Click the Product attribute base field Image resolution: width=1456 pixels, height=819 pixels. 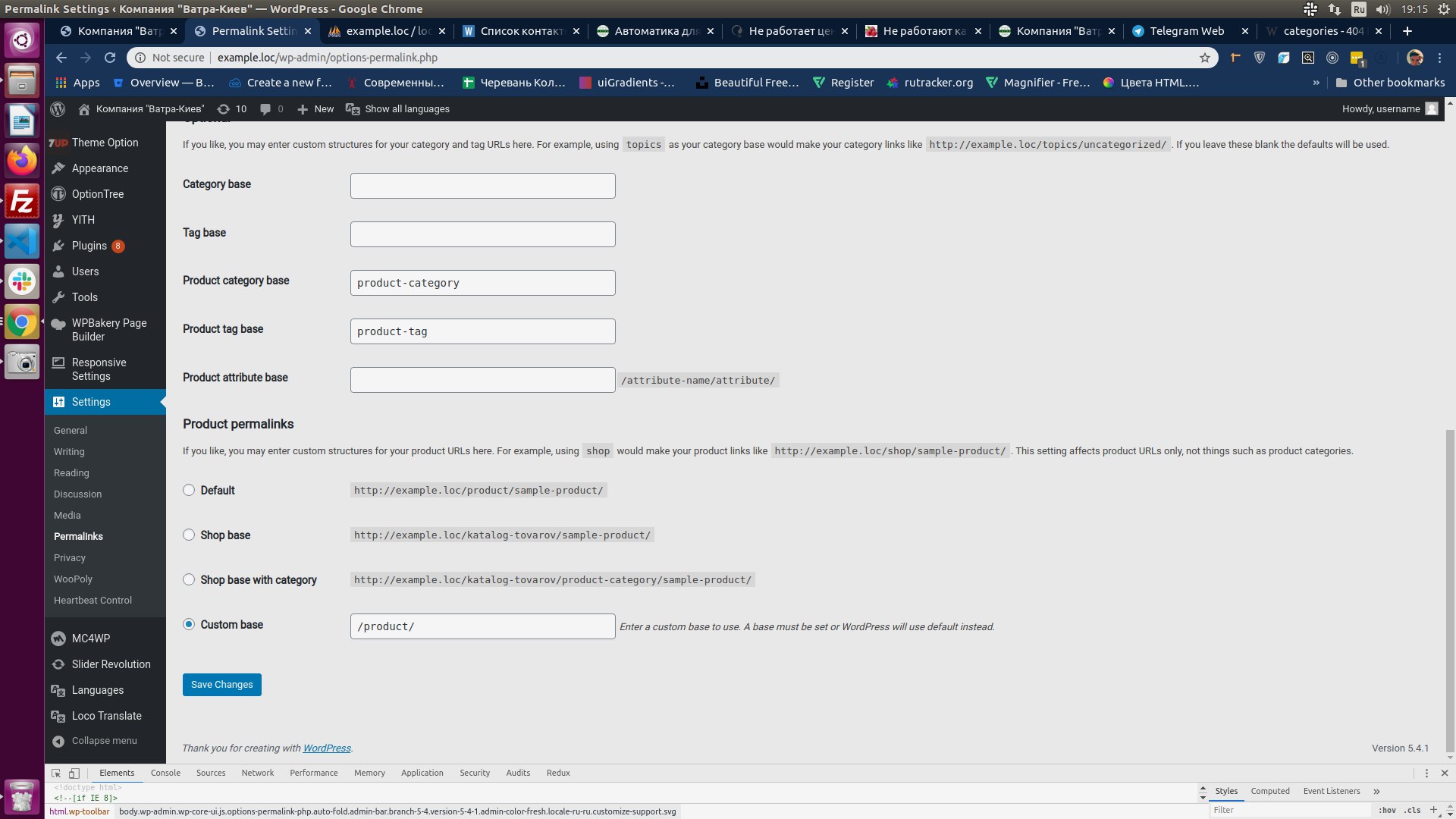[483, 380]
